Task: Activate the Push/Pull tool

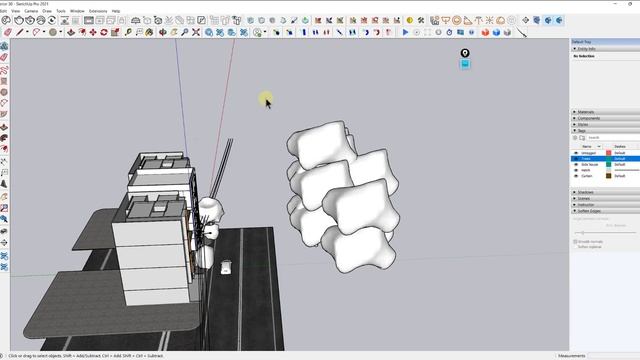Action: click(71, 32)
